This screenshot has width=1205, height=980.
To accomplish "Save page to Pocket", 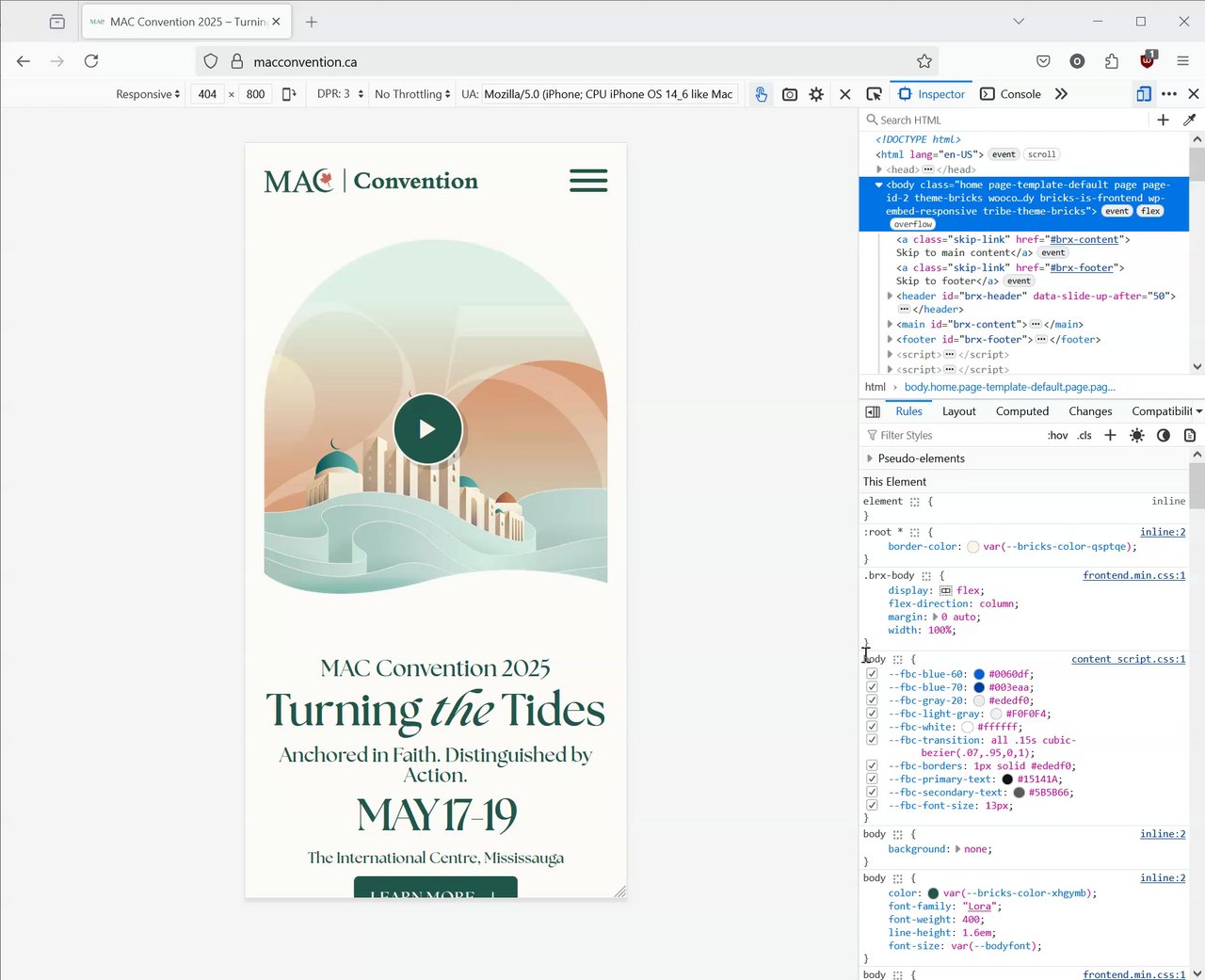I will click(x=1043, y=61).
